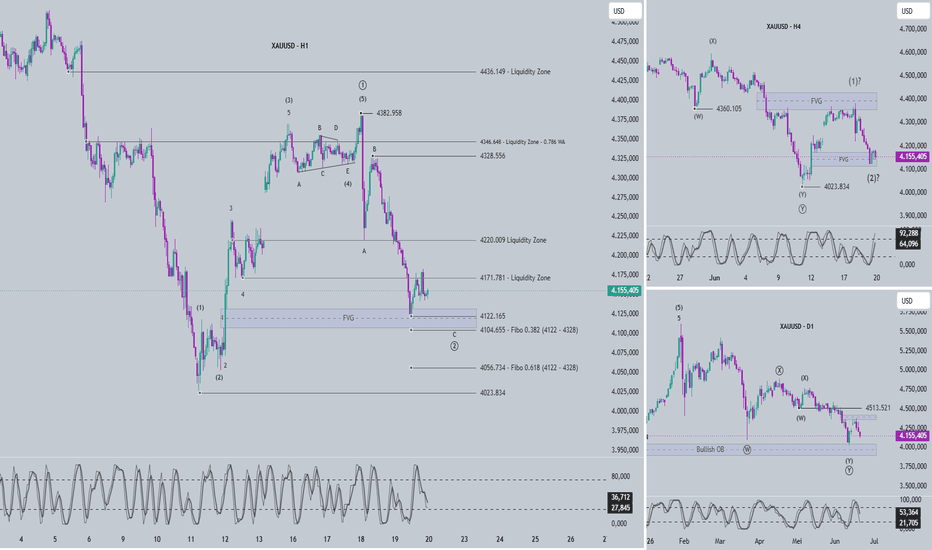
Task: Click the green 4.155,405 price tag on H1
Action: coord(624,291)
